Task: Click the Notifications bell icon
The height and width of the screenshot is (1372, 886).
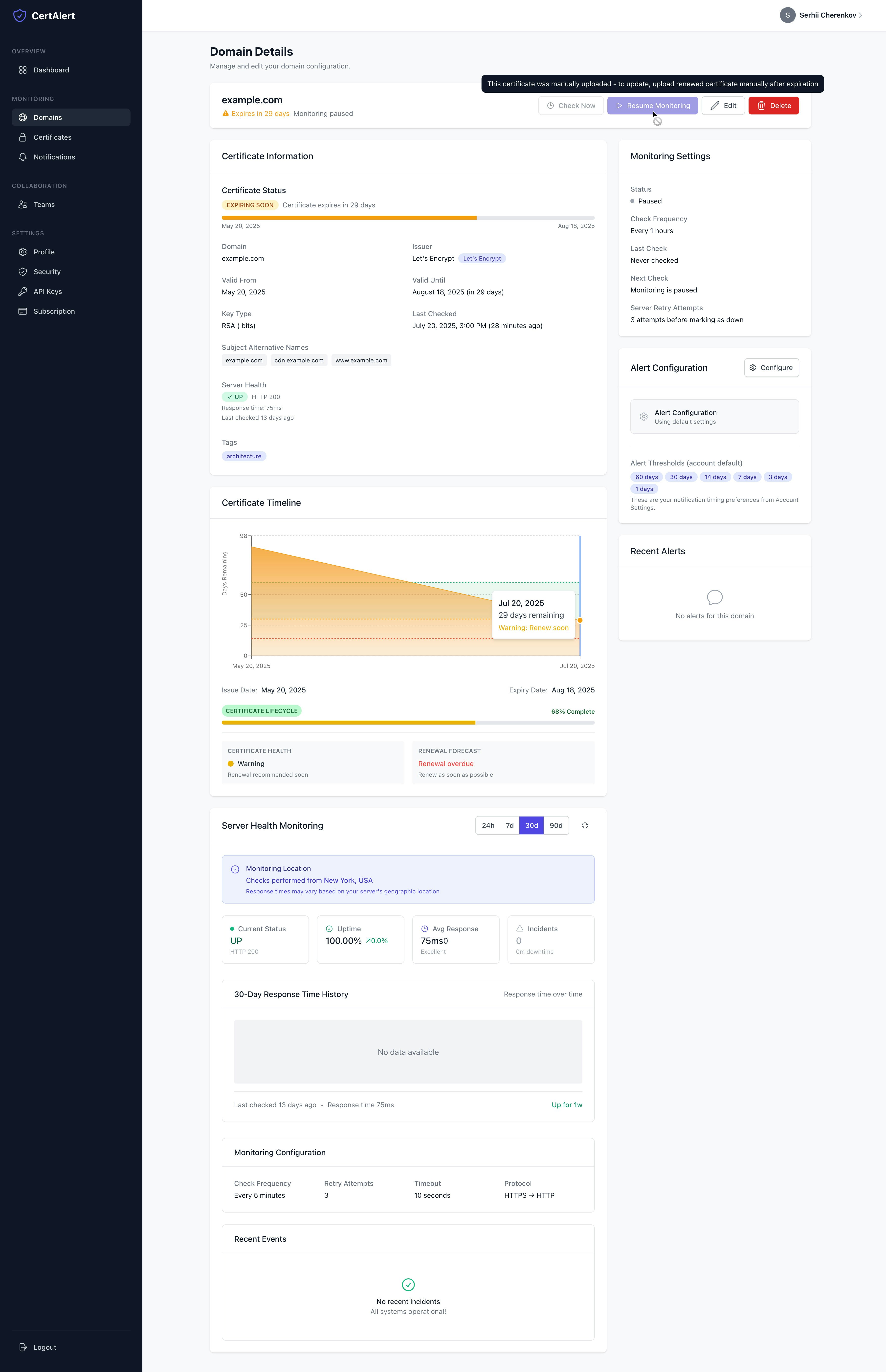Action: click(x=22, y=157)
